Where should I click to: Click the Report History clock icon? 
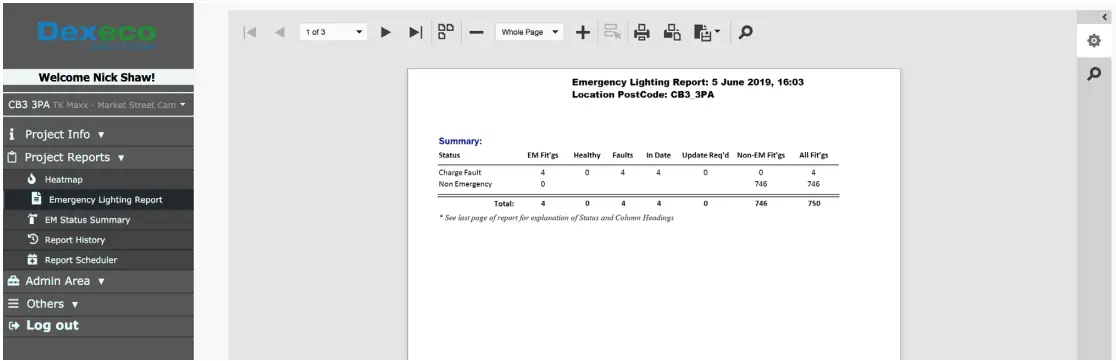coord(32,239)
